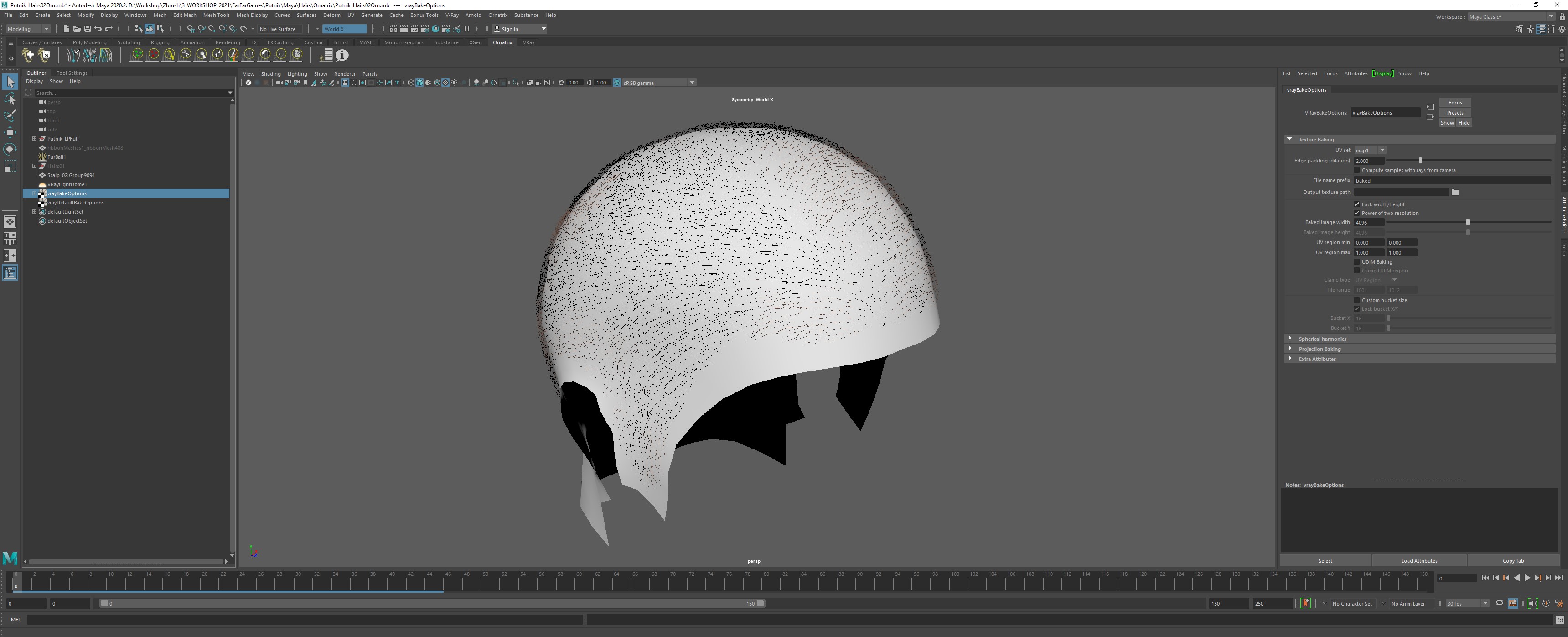Click the Undo arrow icon
This screenshot has height=637, width=1568.
[98, 29]
